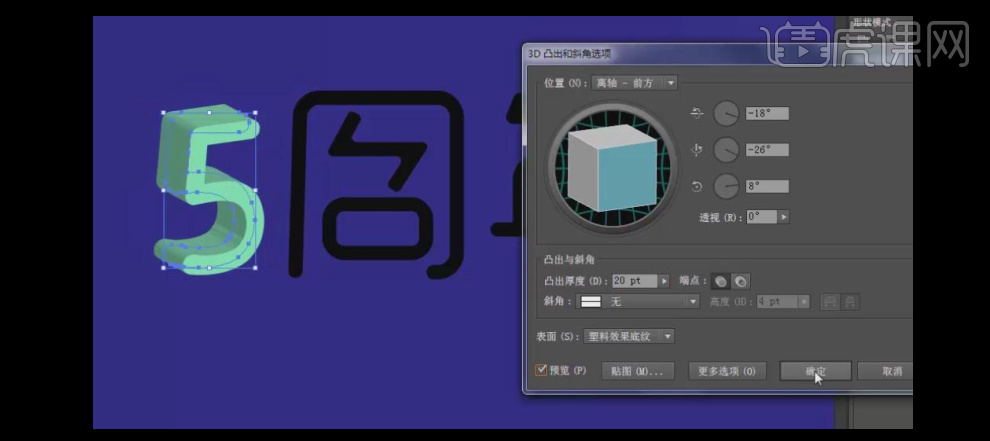Turn cap on for solid appearance

[x=719, y=281]
